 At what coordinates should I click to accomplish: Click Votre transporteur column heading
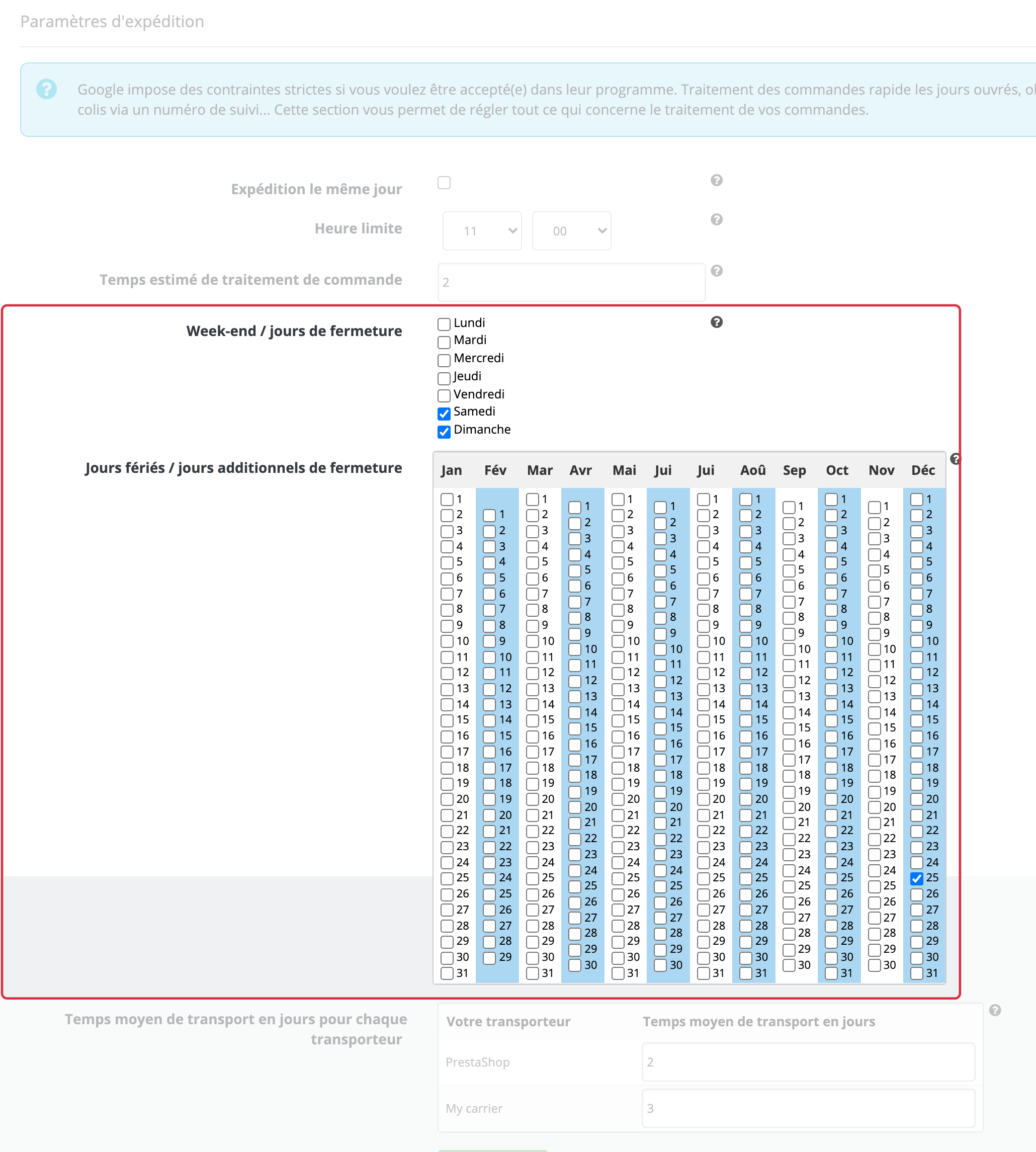(508, 1022)
